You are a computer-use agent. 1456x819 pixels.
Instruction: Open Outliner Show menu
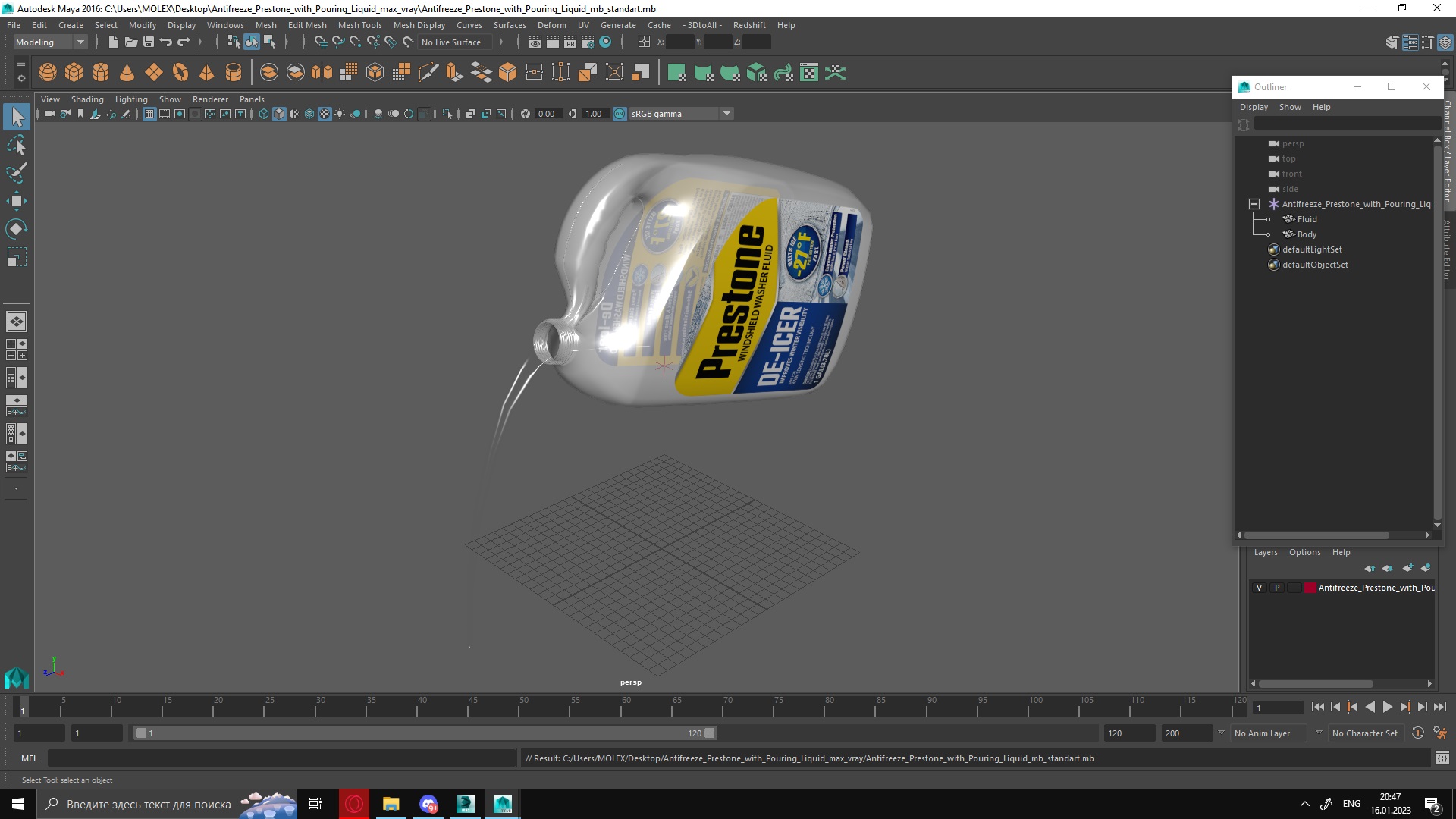(x=1290, y=107)
